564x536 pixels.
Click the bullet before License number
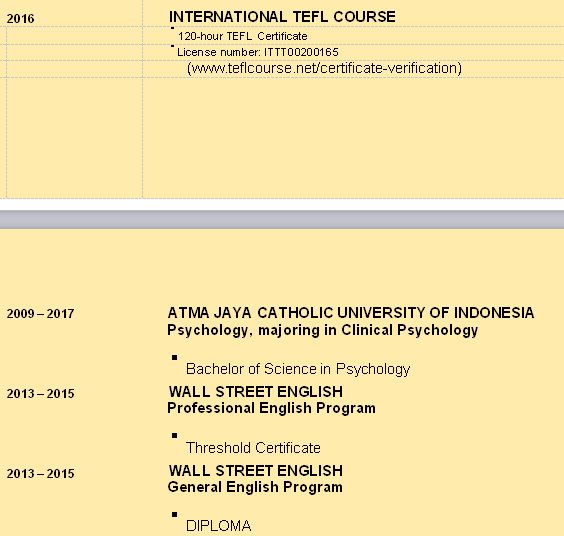(x=173, y=46)
